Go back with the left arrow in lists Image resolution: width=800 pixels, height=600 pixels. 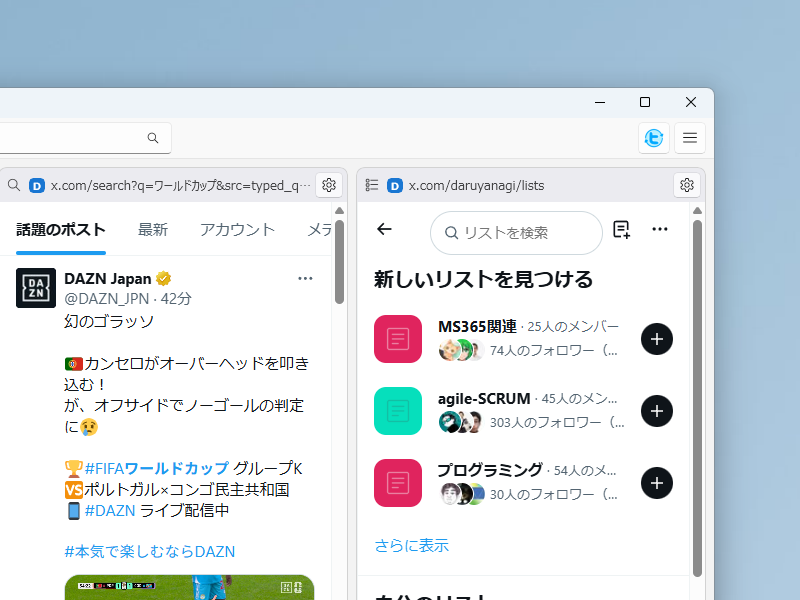(x=384, y=229)
